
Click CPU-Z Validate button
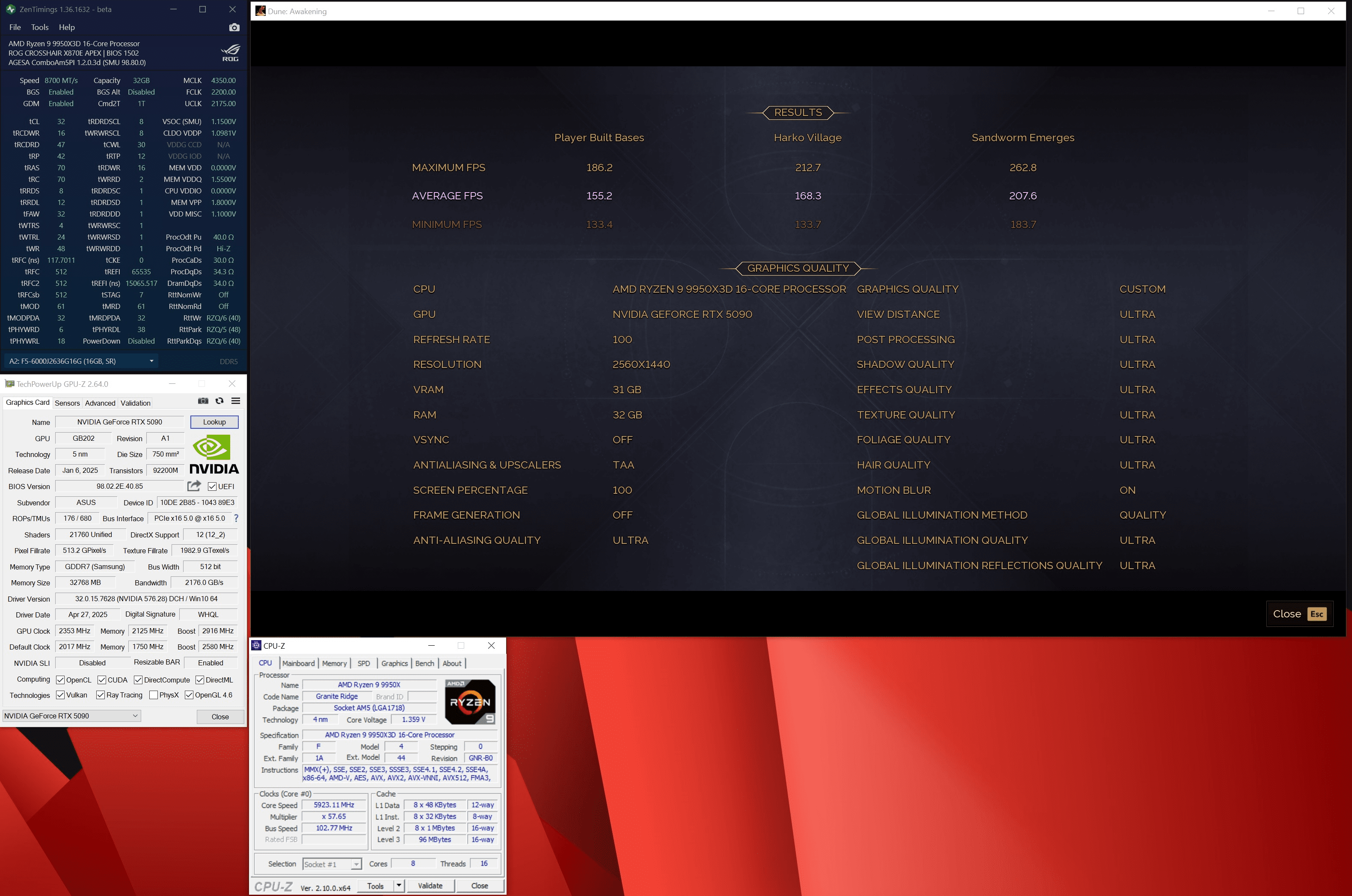click(x=430, y=886)
